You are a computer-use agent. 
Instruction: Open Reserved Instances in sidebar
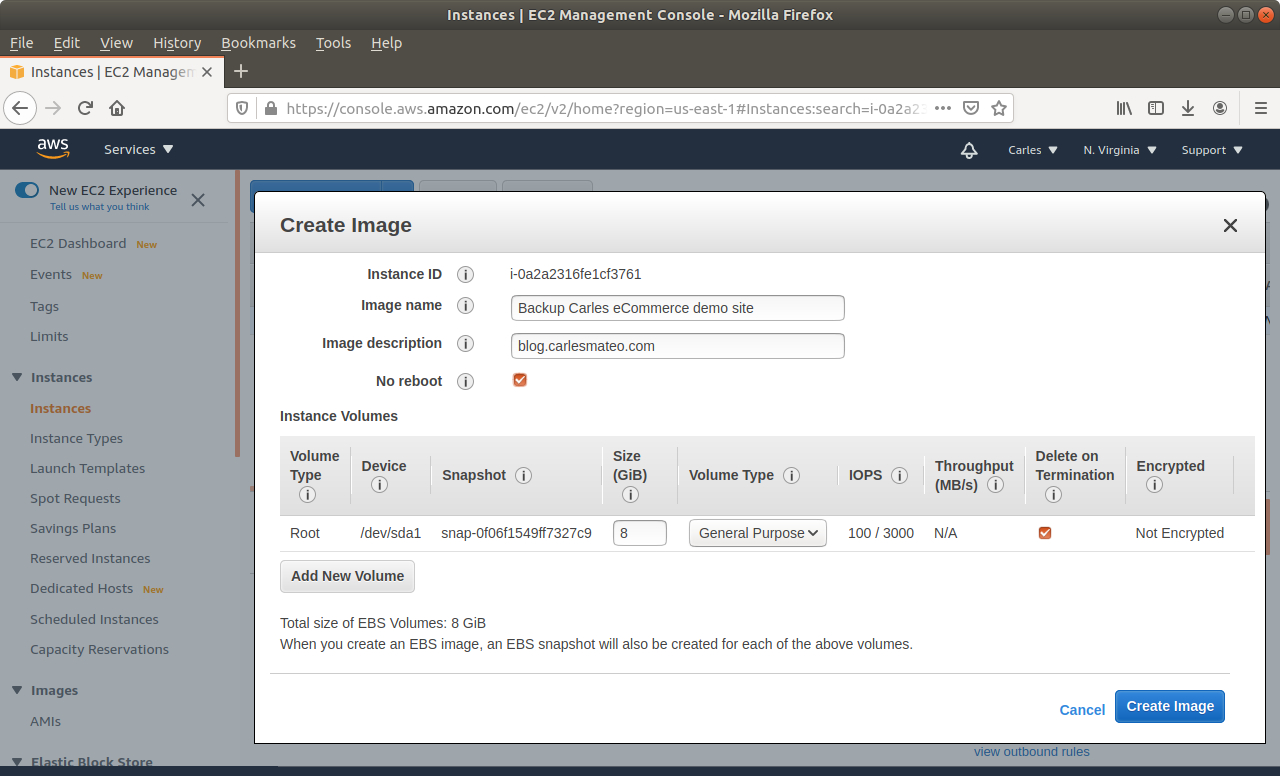tap(90, 558)
